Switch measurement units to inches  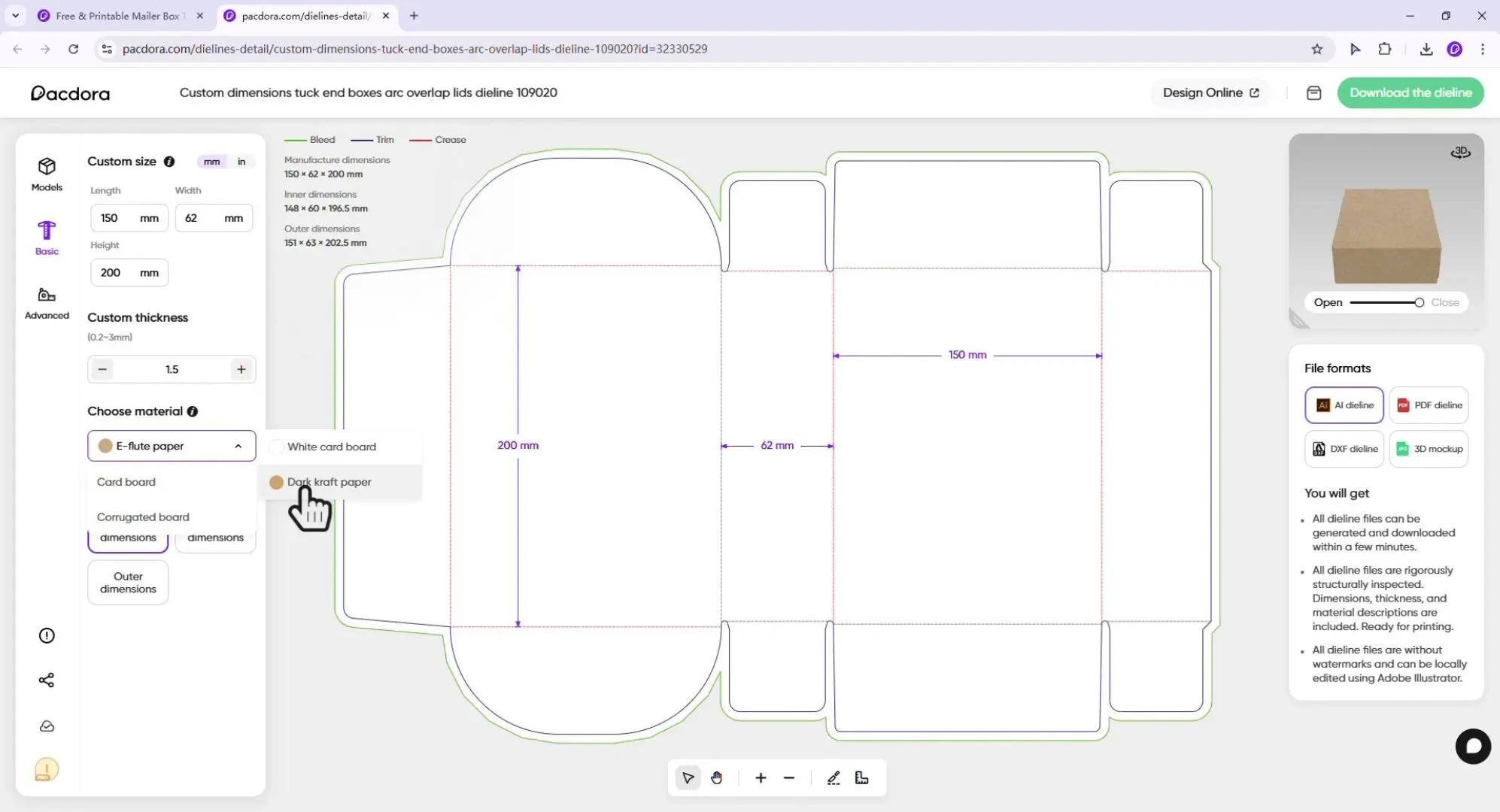pos(241,162)
